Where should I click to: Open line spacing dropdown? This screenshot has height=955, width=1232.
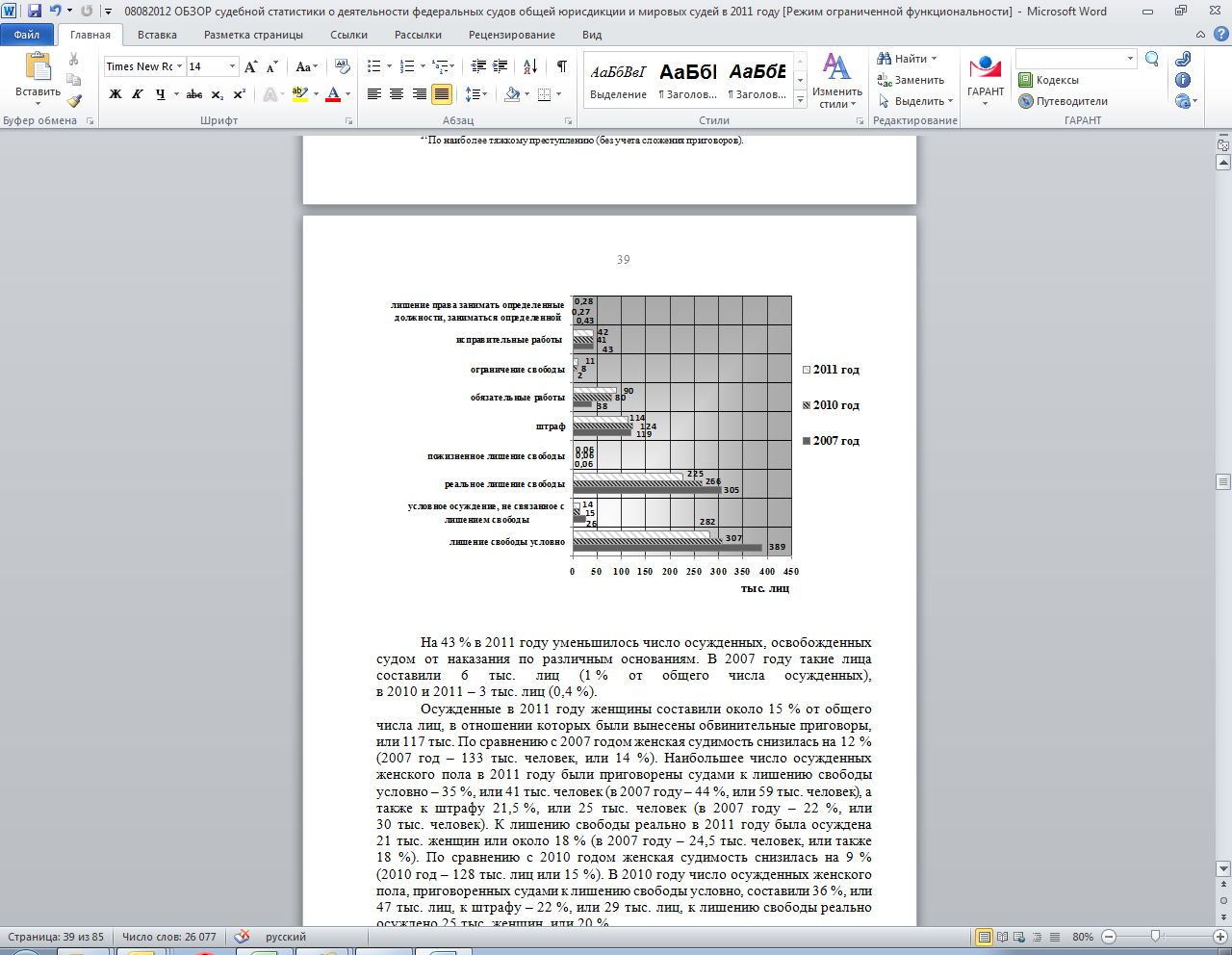coord(475,94)
